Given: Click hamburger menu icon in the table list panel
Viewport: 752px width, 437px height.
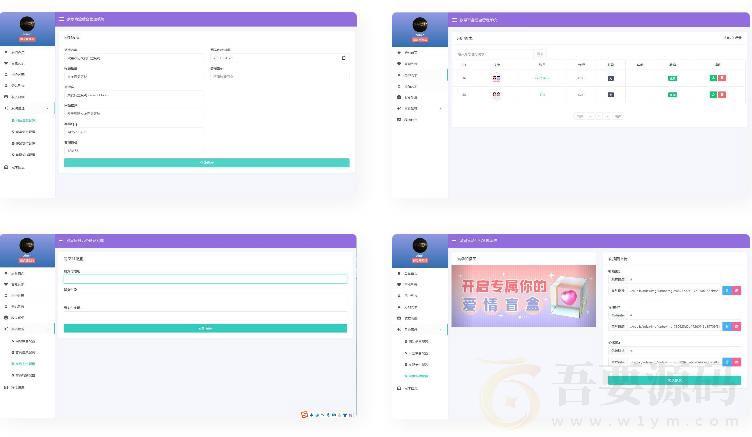Looking at the screenshot, I should pos(454,20).
